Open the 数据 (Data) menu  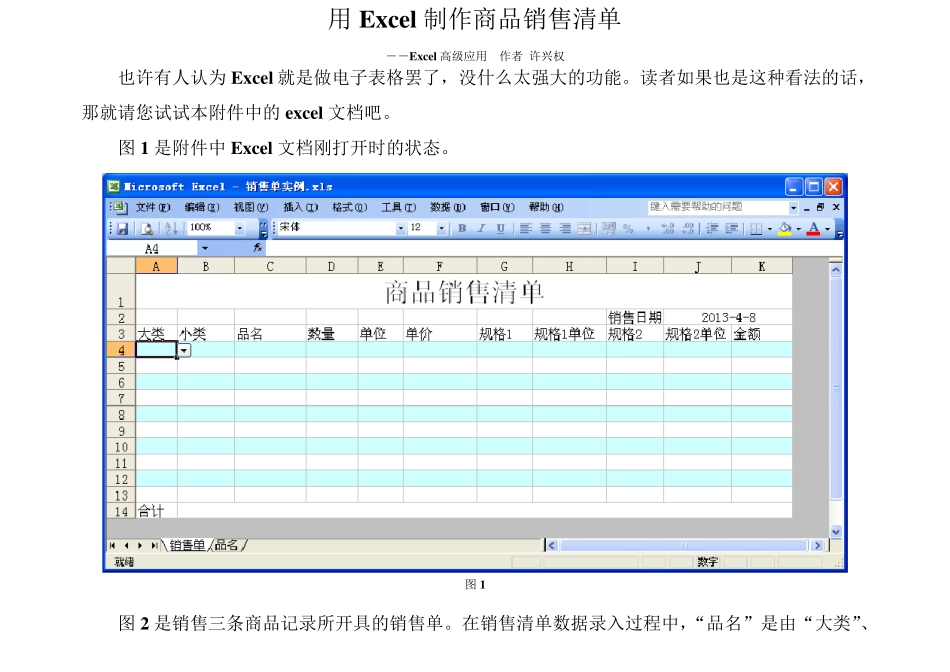point(448,207)
